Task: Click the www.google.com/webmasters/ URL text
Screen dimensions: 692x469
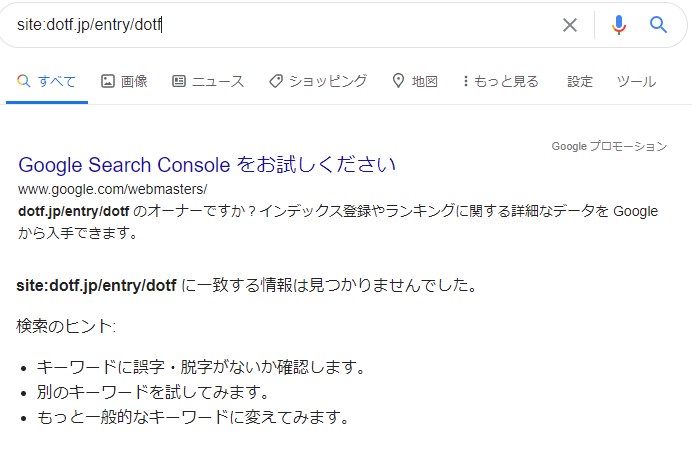Action: pos(113,189)
